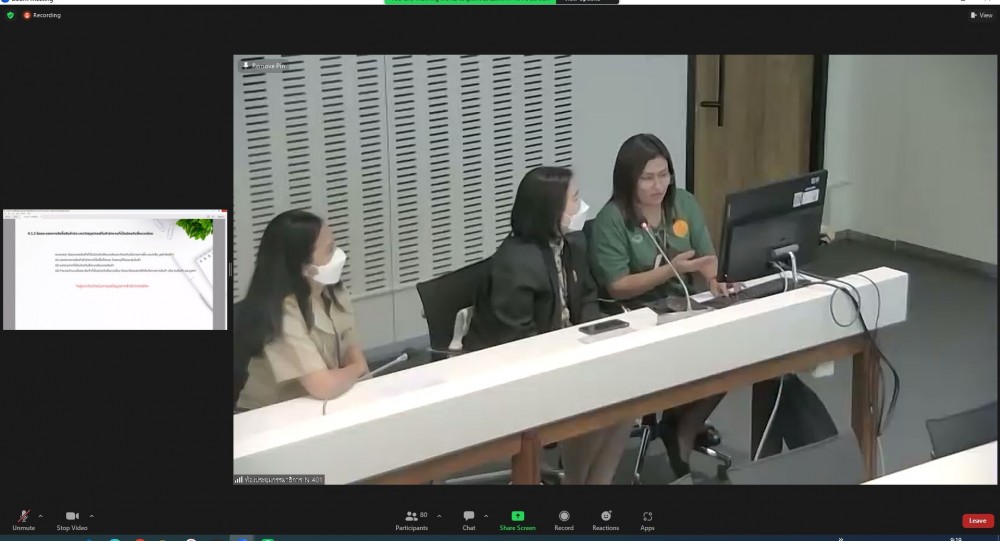The image size is (1000, 541).
Task: Click Remove Pin on the video
Action: click(x=264, y=66)
